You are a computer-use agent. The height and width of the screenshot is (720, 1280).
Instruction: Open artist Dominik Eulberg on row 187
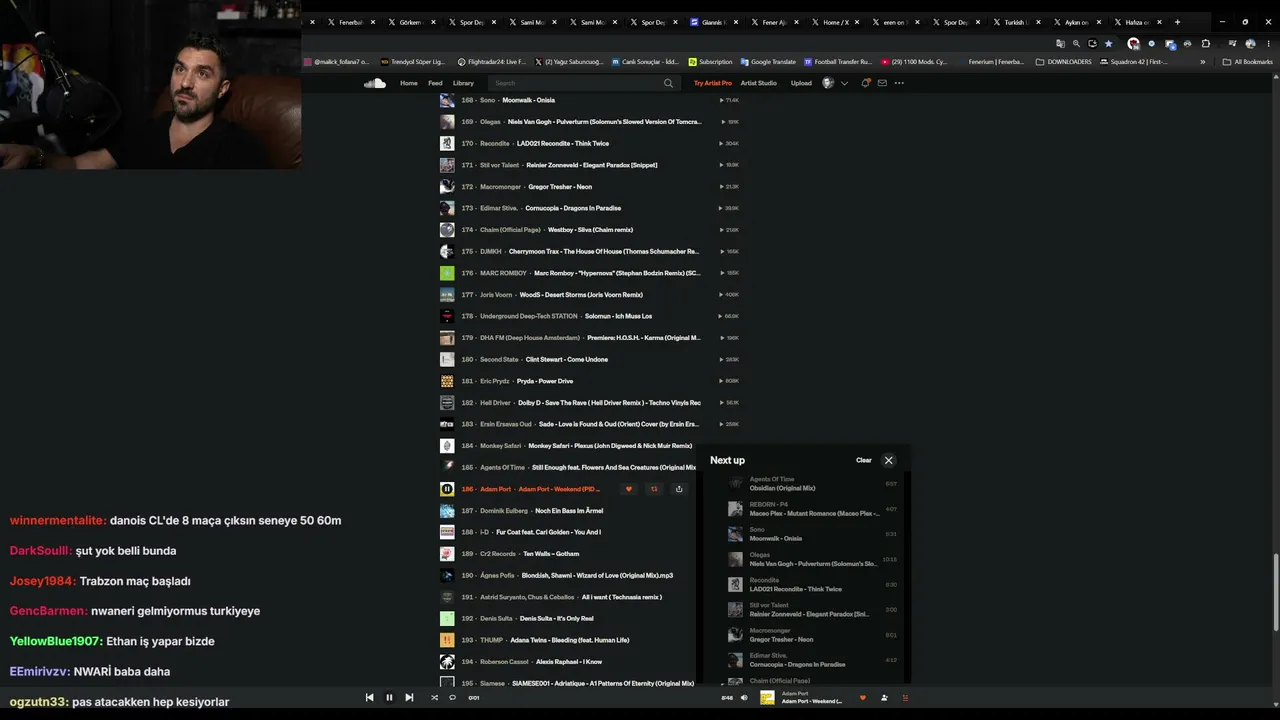click(x=503, y=511)
